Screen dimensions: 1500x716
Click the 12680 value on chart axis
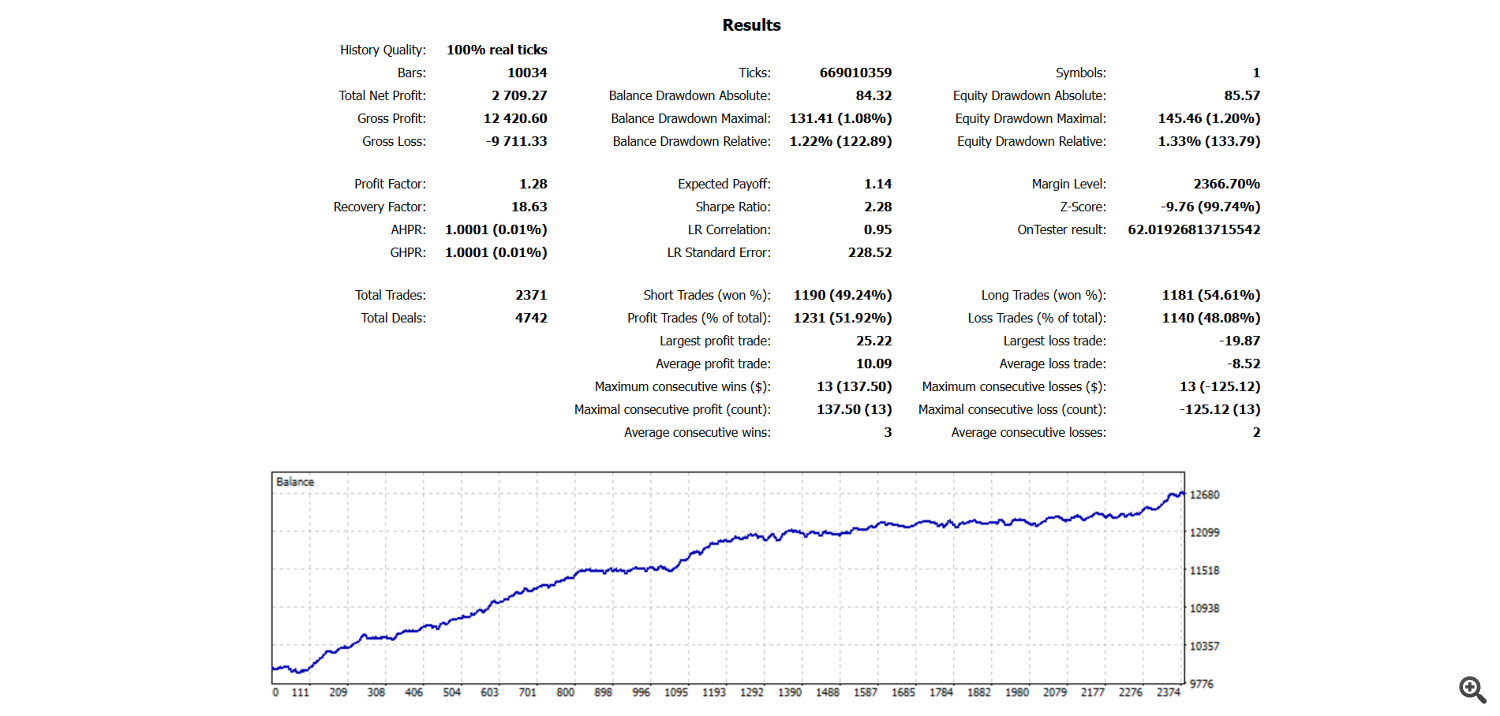pyautogui.click(x=1205, y=495)
